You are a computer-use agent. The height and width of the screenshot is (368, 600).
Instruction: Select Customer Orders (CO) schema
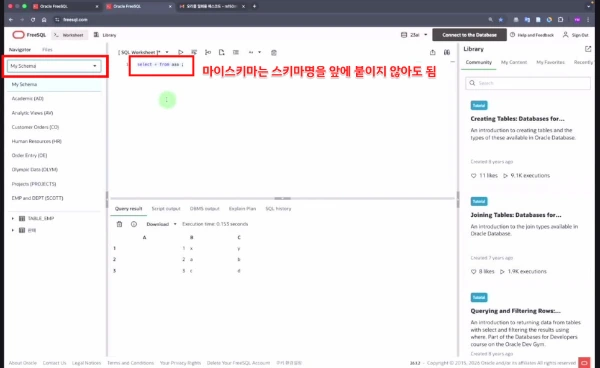point(54,127)
